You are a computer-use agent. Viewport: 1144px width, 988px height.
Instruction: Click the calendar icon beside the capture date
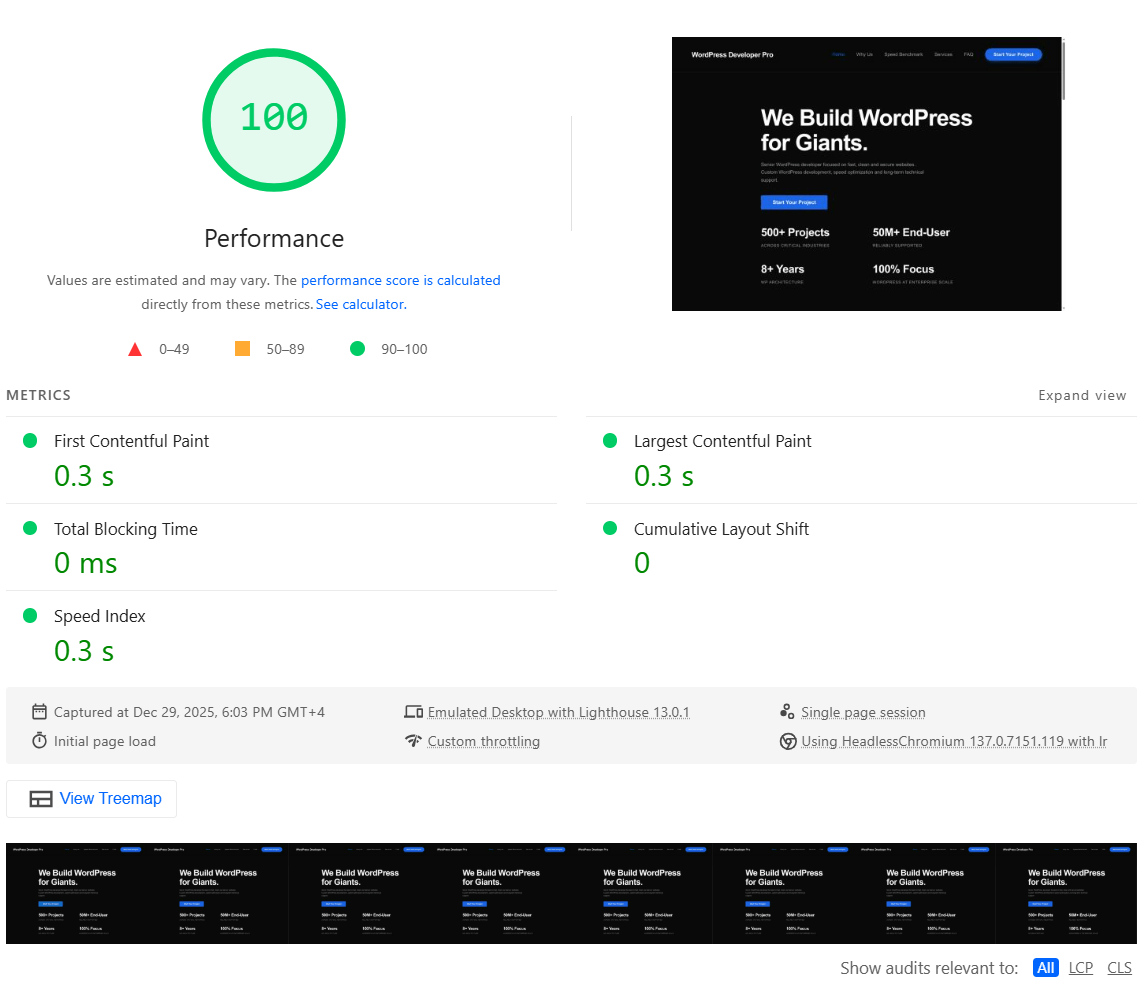(x=40, y=711)
